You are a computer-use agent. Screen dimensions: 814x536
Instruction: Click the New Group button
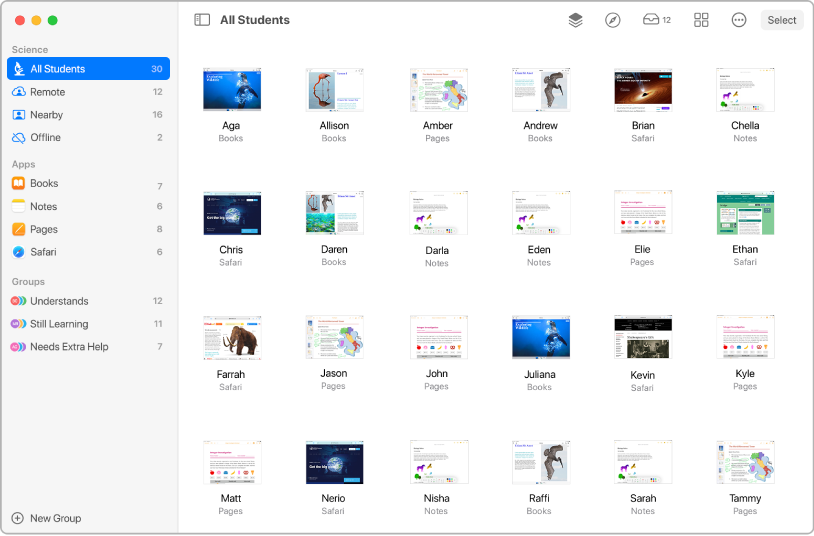46,518
